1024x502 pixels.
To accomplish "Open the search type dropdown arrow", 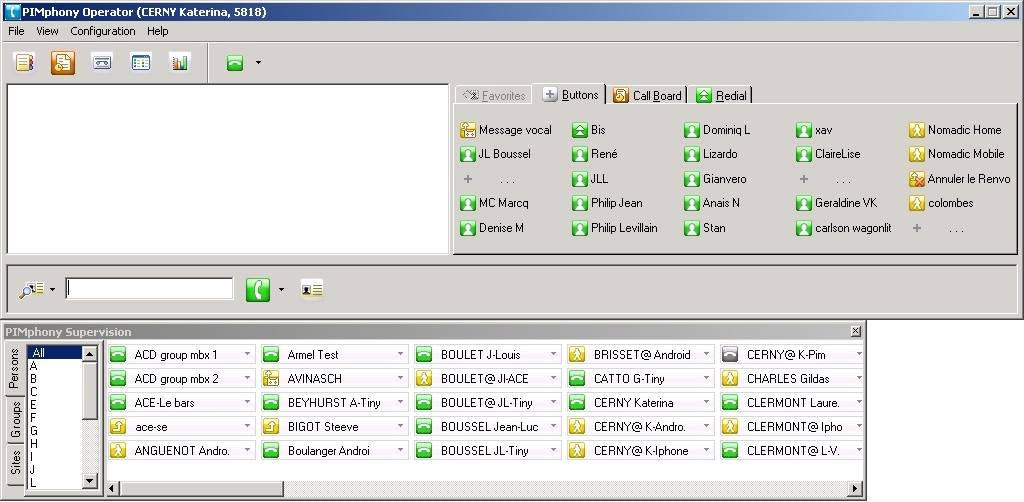I will [52, 290].
